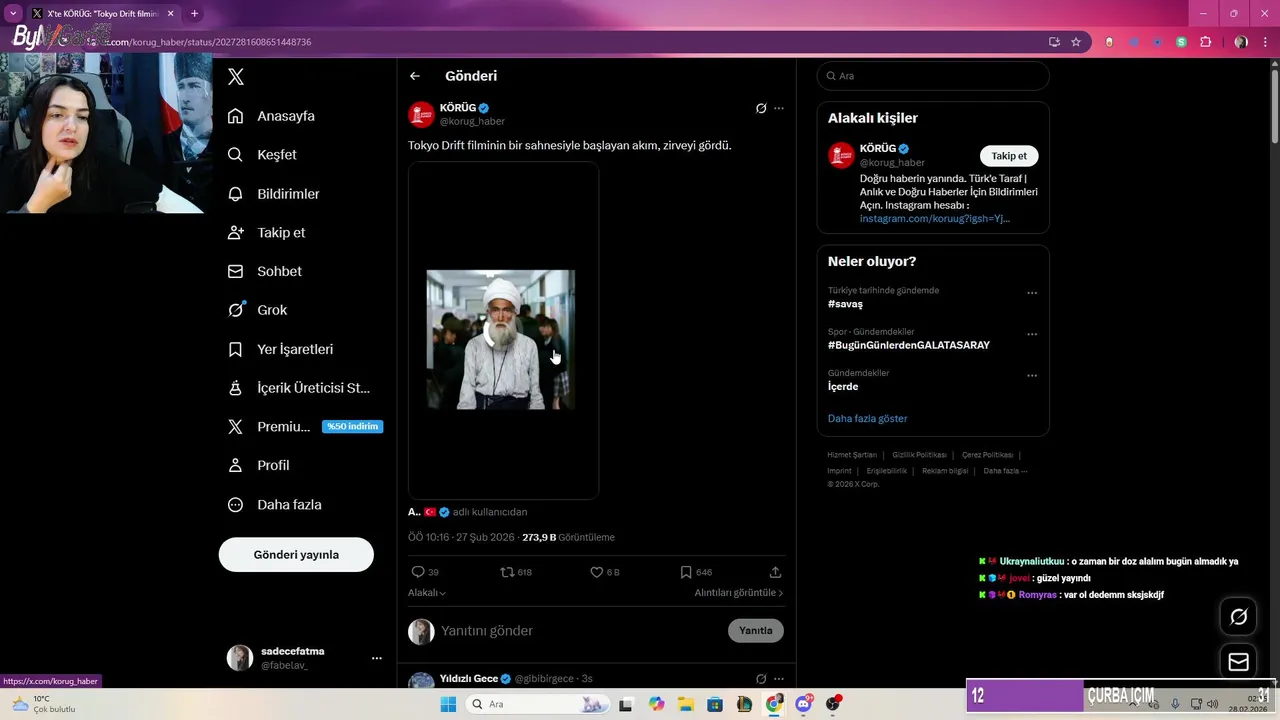This screenshot has width=1280, height=720.
Task: Open sadecefatma account options menu
Action: 377,658
